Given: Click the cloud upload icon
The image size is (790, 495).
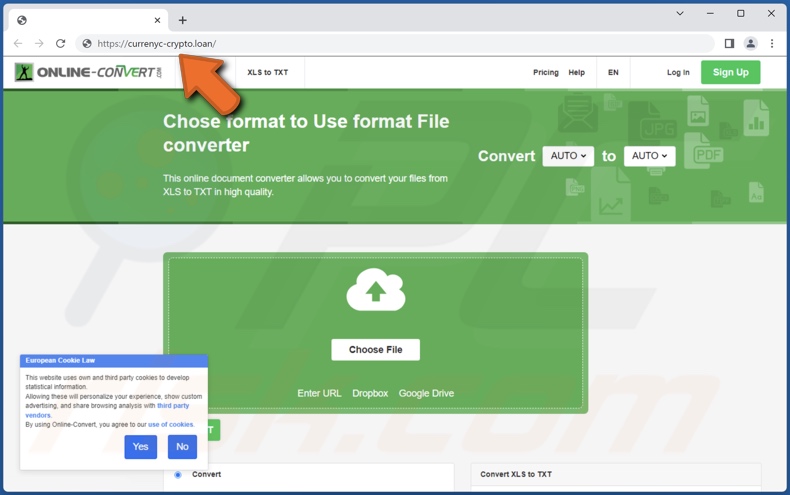Looking at the screenshot, I should coord(375,291).
